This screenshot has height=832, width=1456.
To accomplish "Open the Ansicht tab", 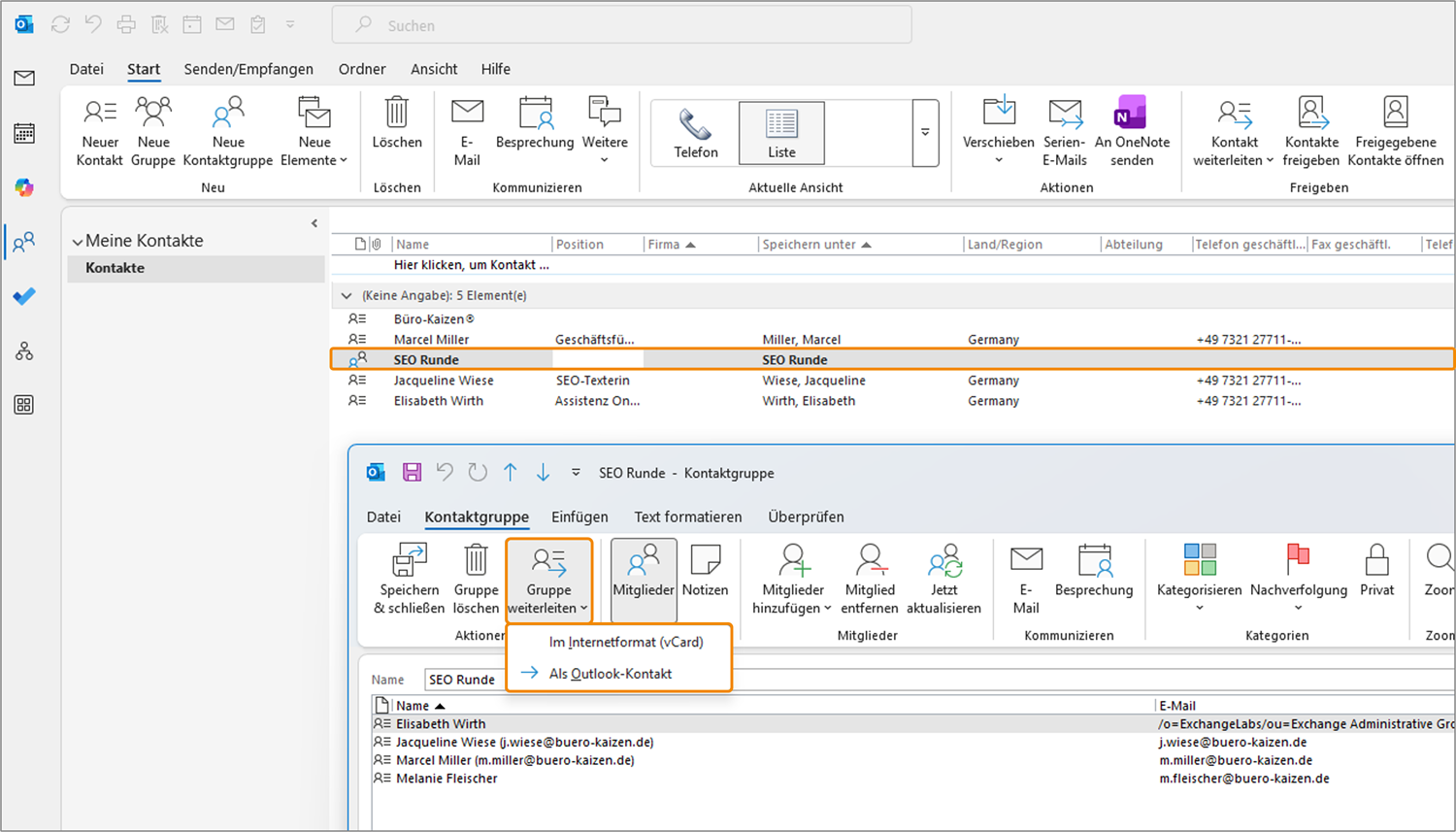I will 434,69.
